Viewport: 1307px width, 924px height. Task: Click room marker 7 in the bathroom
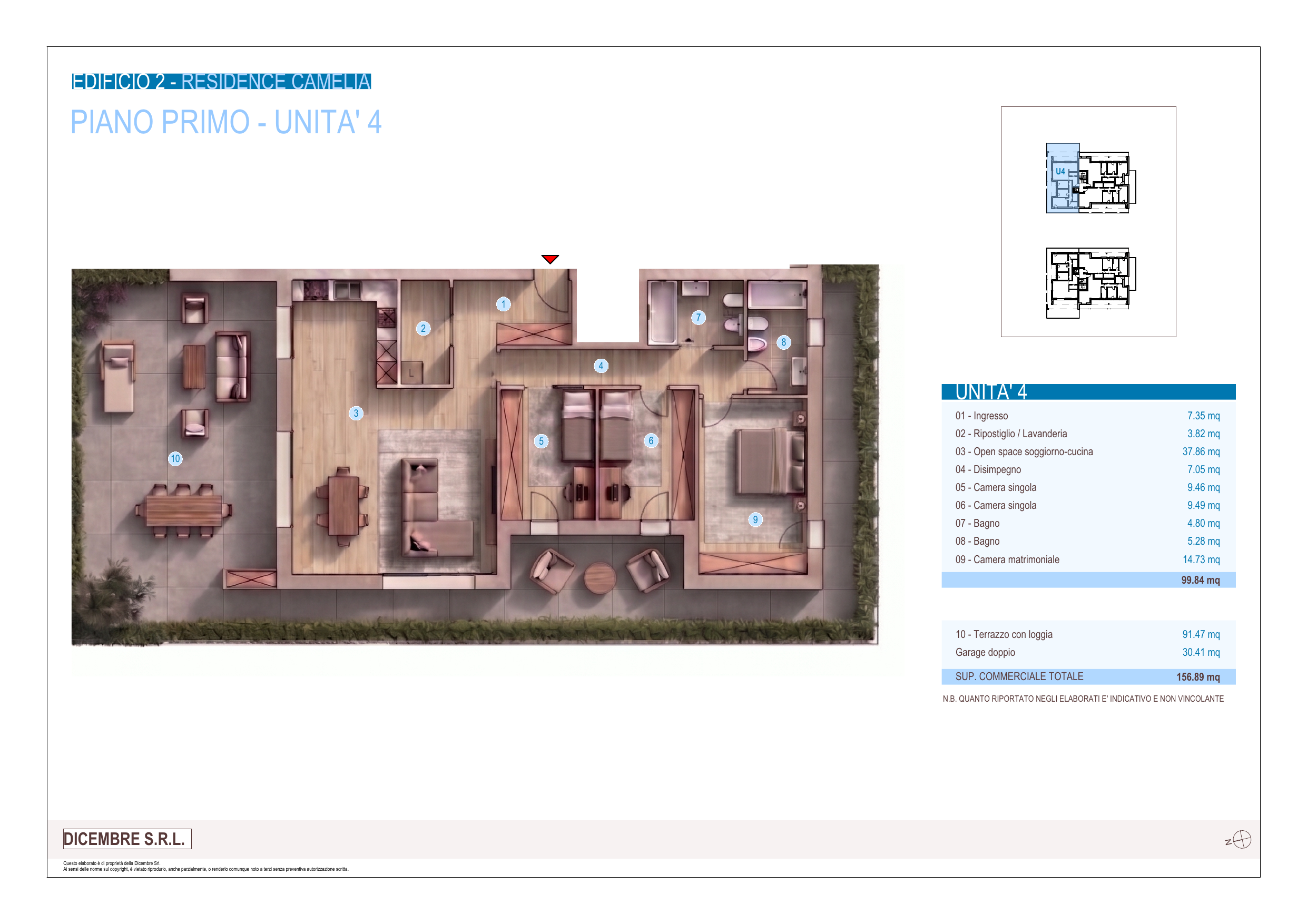(x=699, y=318)
